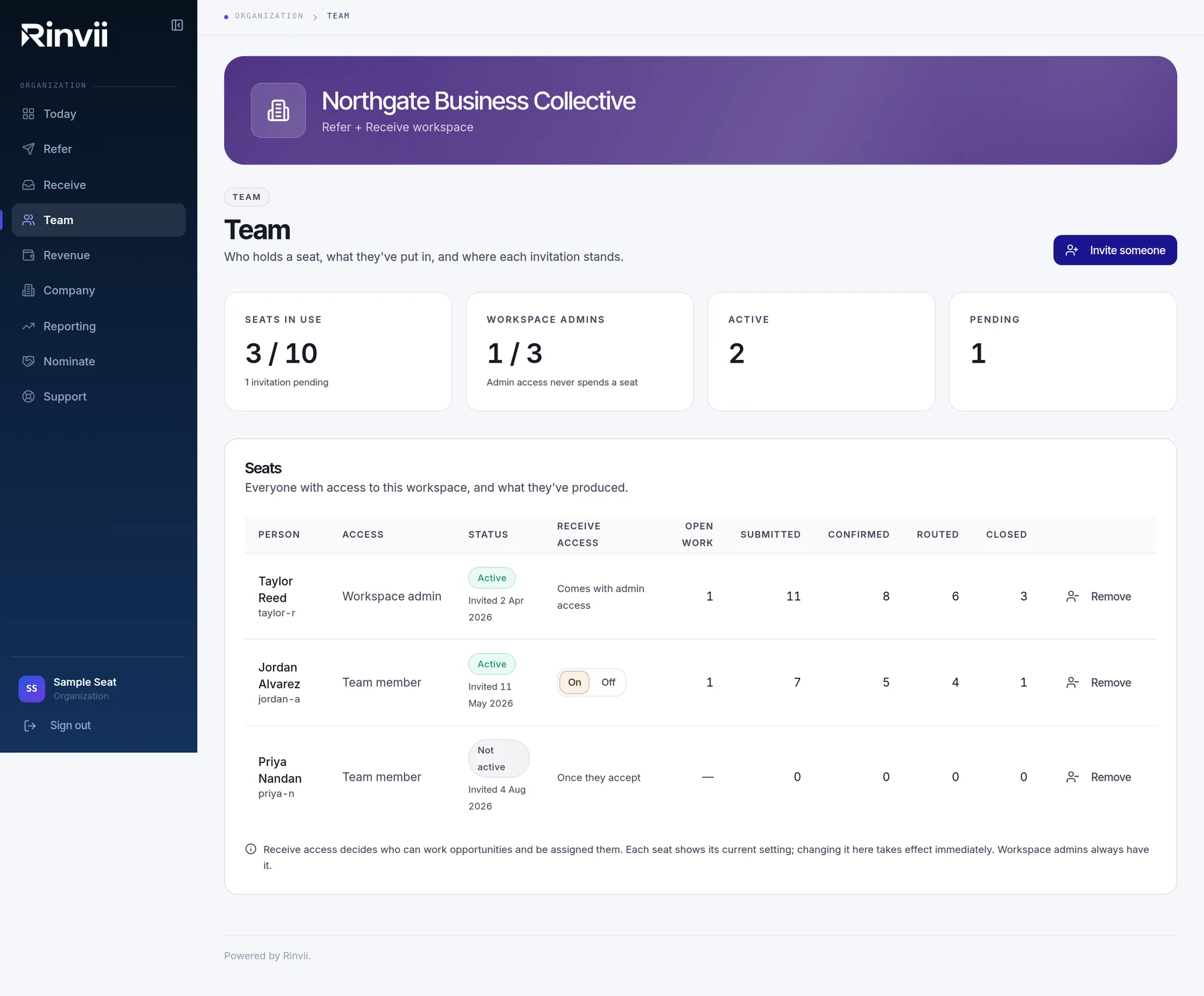Click remove-person icon in Priya Nandan row

[x=1072, y=777]
